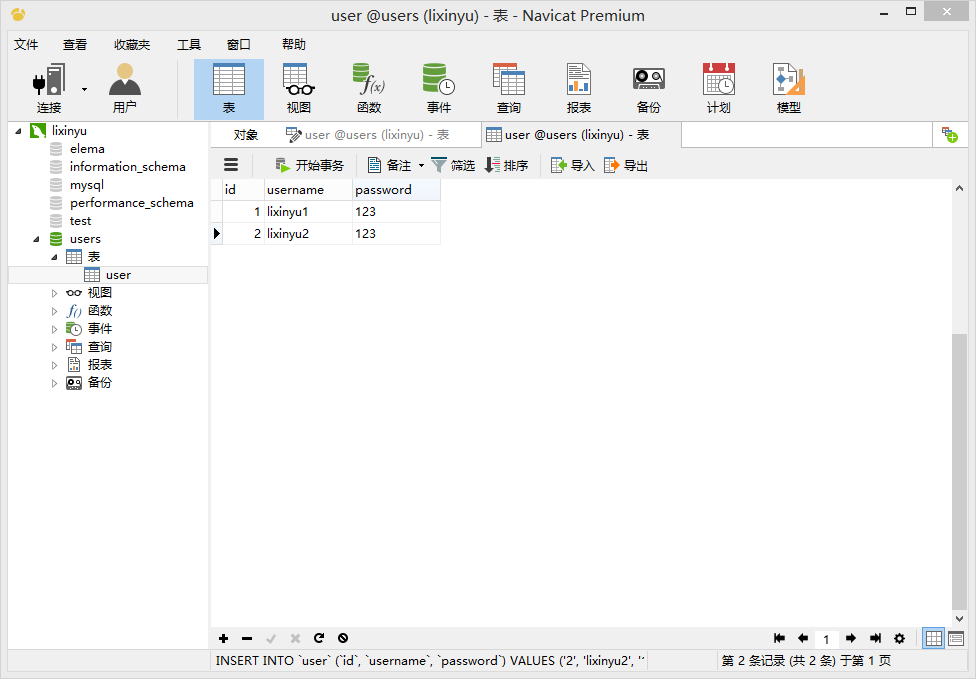Expand the 视图 node in tree
The width and height of the screenshot is (976, 679).
pos(54,293)
